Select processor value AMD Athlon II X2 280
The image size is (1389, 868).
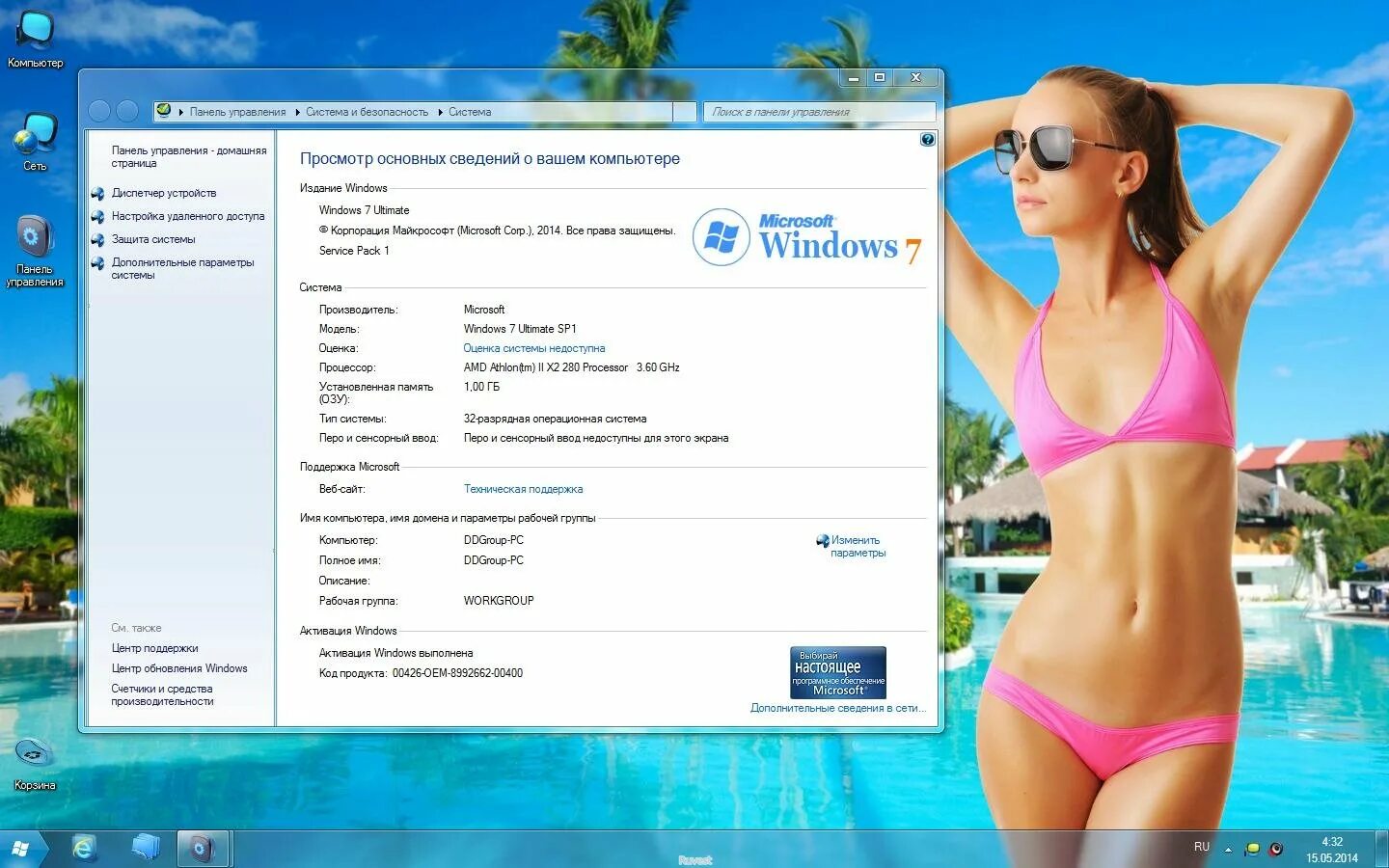[x=571, y=367]
